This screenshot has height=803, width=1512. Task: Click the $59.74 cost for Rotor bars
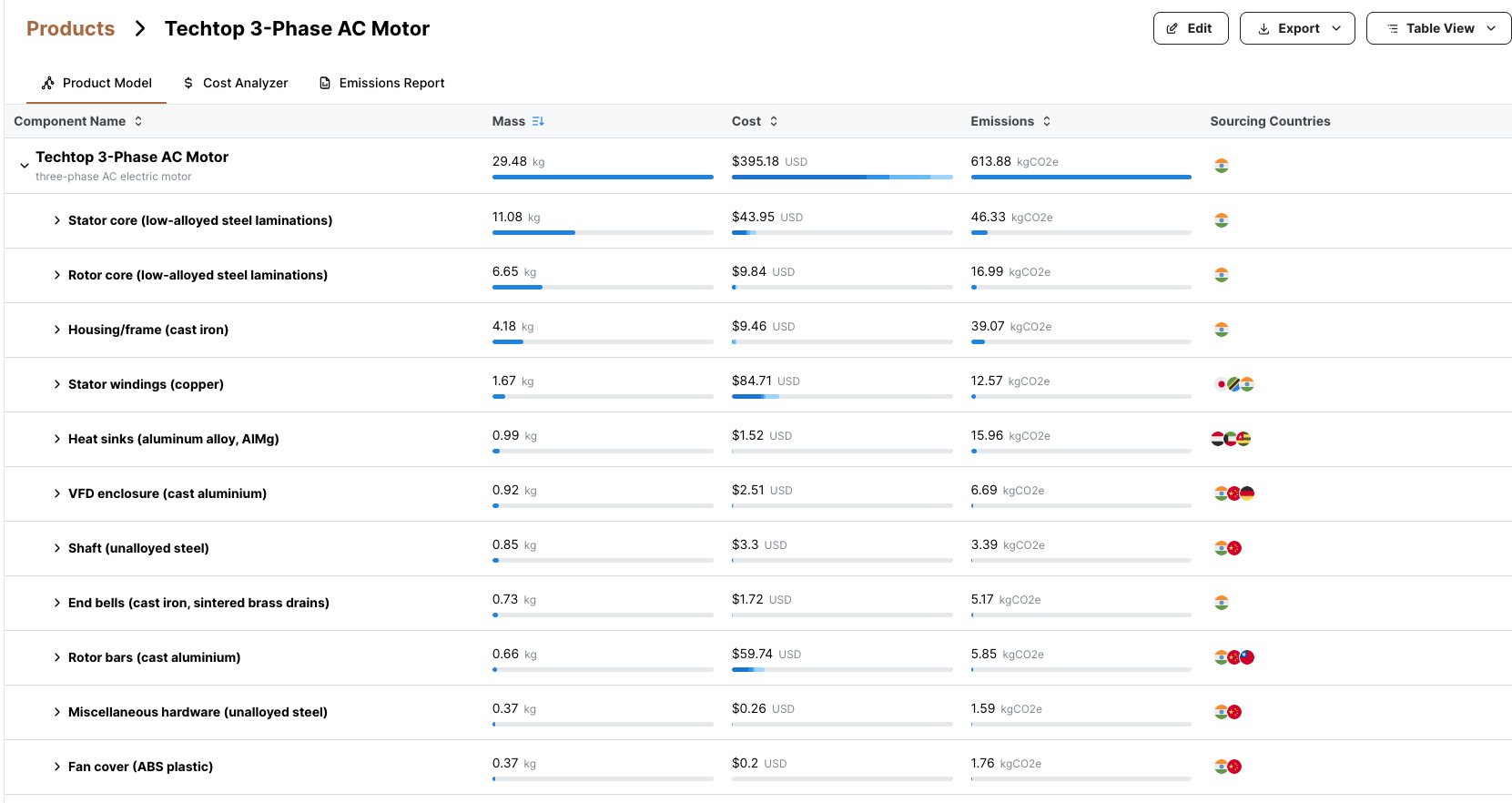point(766,654)
